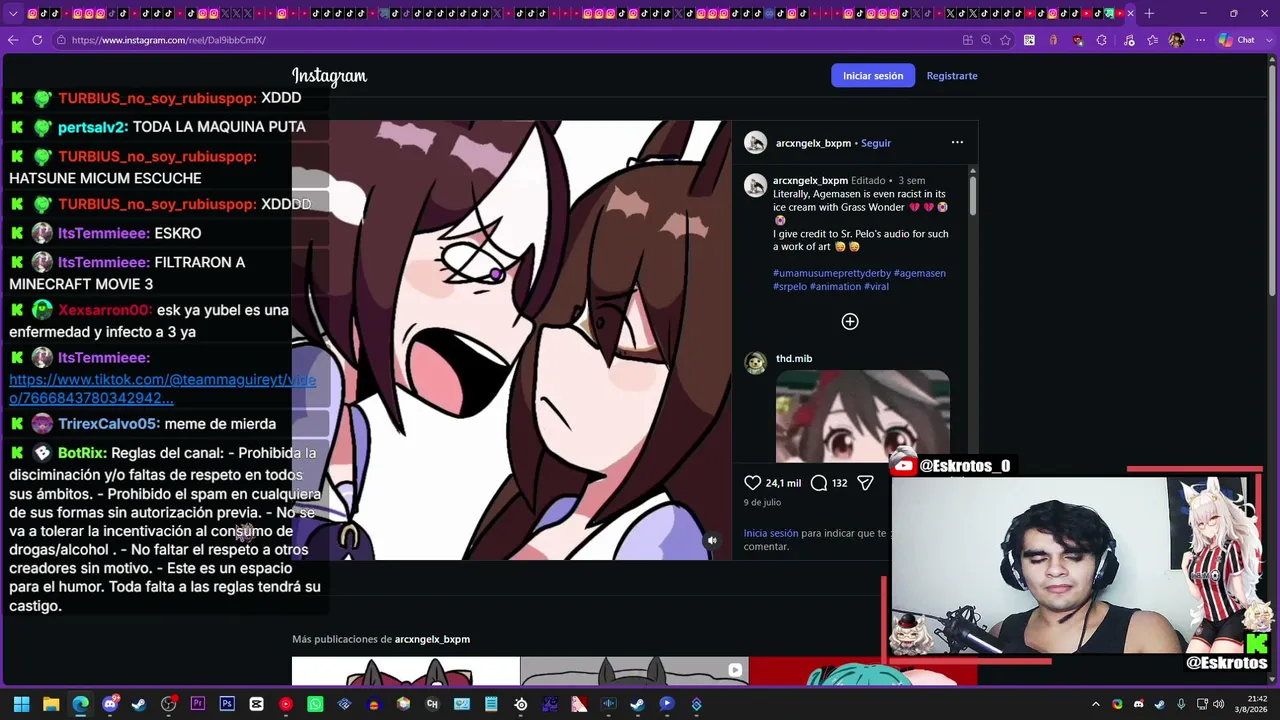
Task: Open the three-dot post options menu
Action: tap(957, 142)
